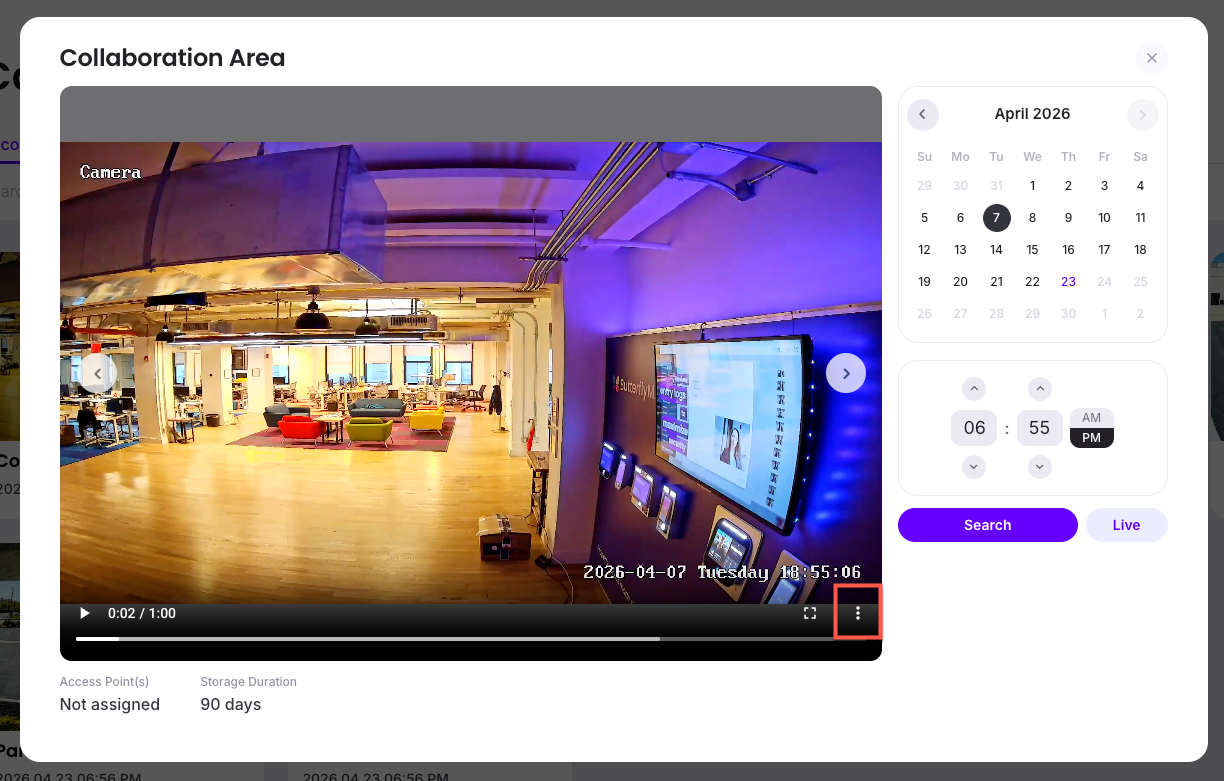Image resolution: width=1224 pixels, height=781 pixels.
Task: Show previous month in calendar
Action: pos(922,115)
